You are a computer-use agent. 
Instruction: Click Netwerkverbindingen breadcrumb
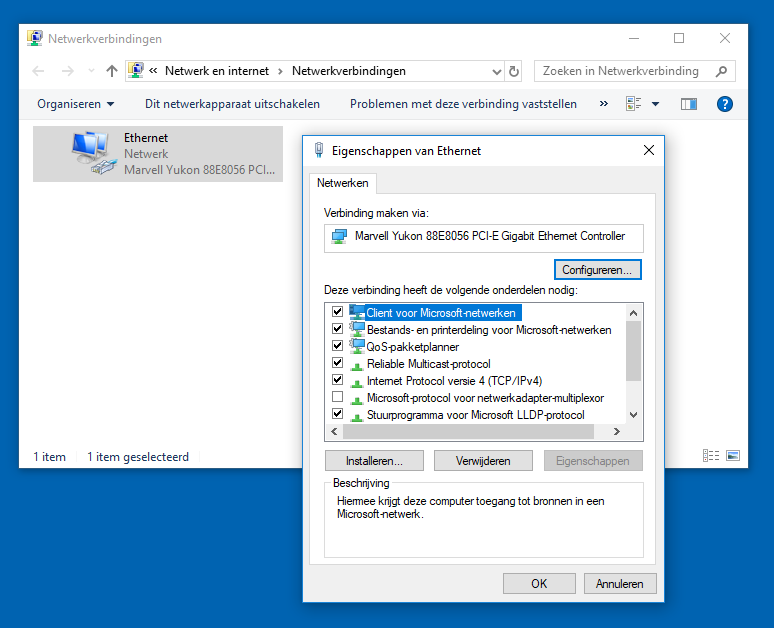point(349,71)
